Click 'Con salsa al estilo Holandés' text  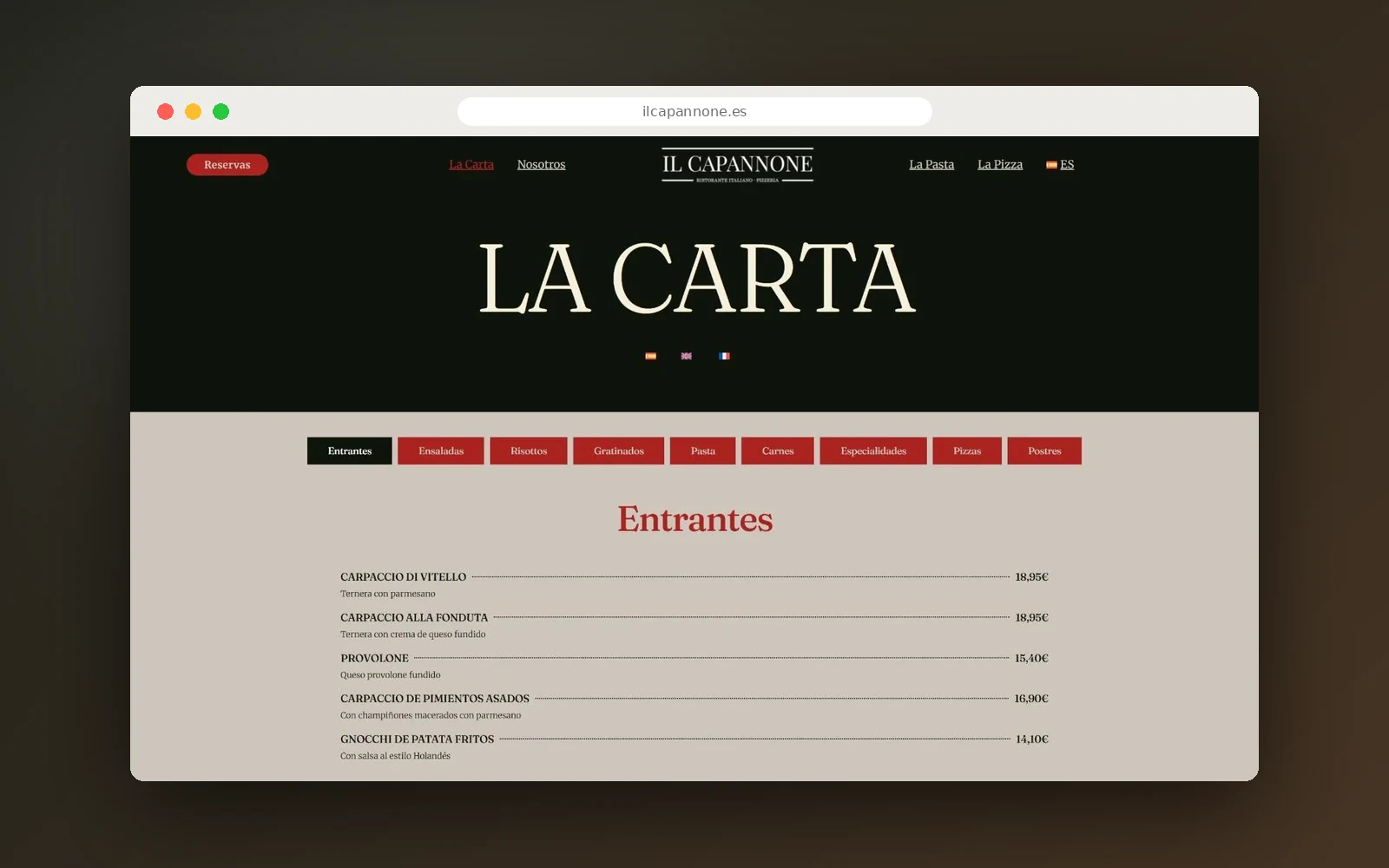point(395,756)
